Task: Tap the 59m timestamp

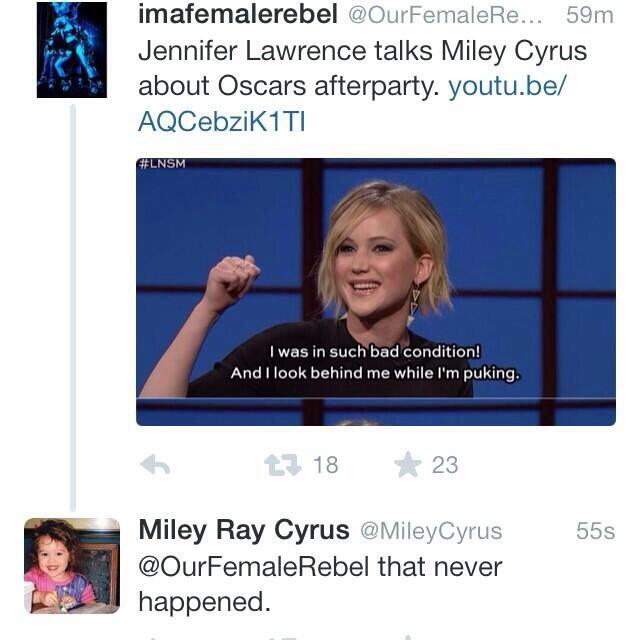Action: point(590,15)
